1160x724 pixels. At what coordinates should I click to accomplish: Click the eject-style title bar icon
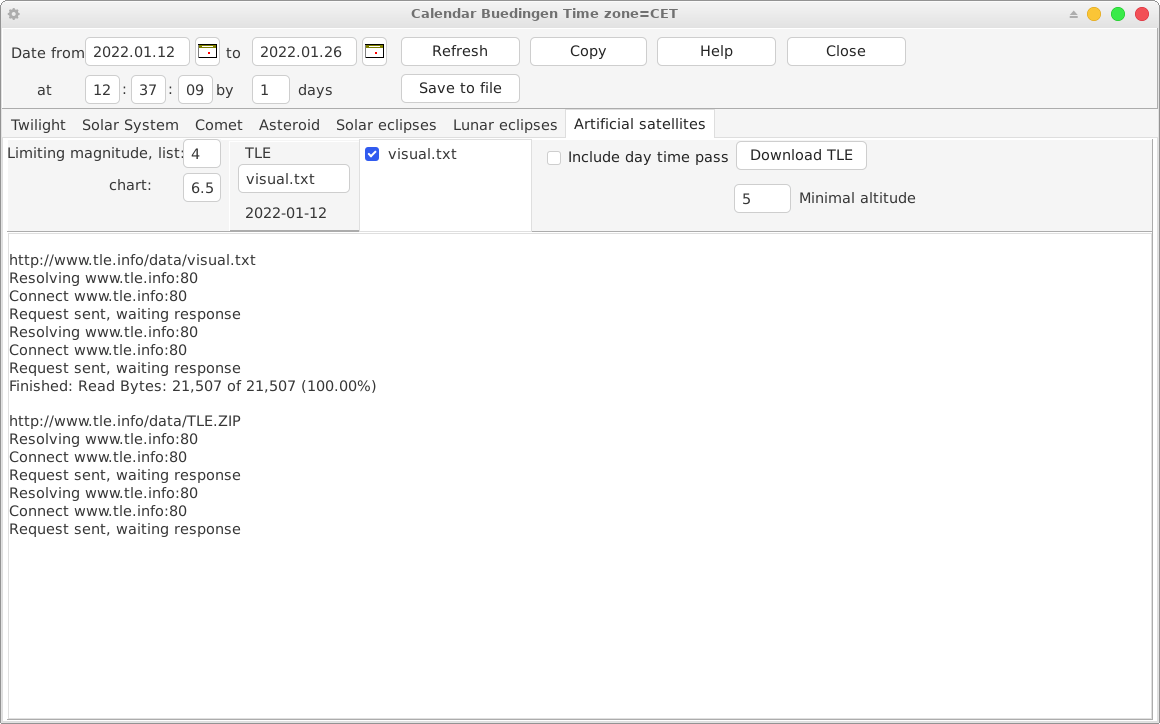pos(1073,14)
